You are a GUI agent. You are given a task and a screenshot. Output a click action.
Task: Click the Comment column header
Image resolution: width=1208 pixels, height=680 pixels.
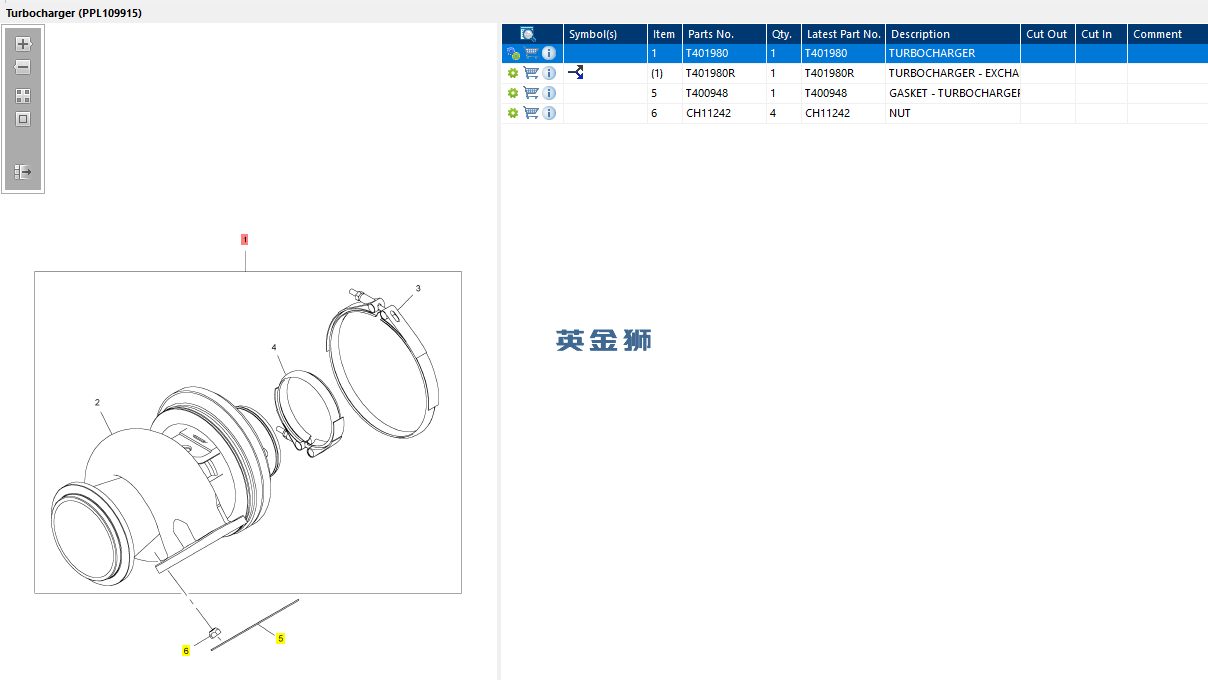pyautogui.click(x=1167, y=34)
